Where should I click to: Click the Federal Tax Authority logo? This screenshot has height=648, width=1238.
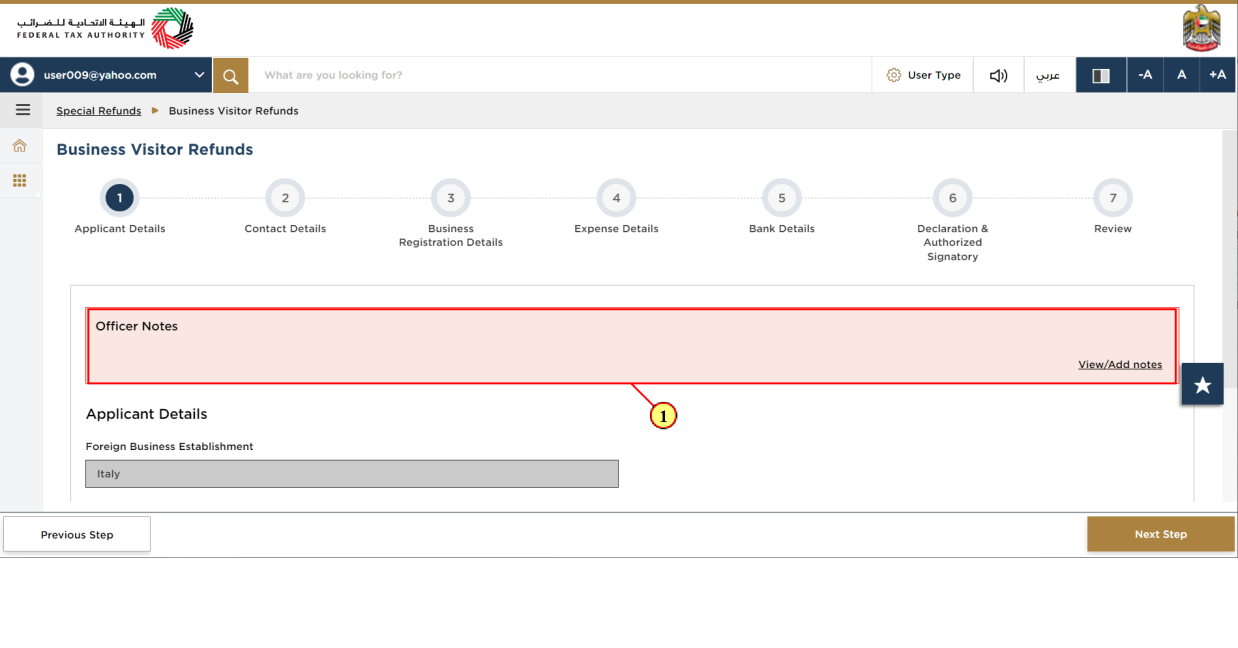coord(106,29)
